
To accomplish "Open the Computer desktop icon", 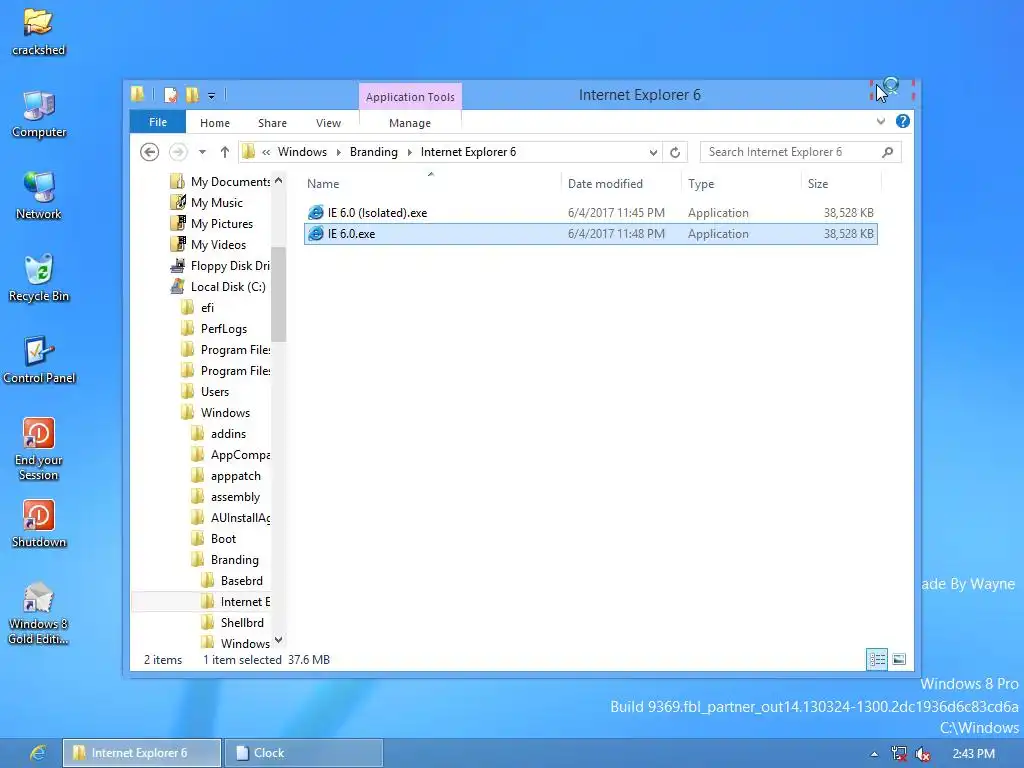I will 39,114.
